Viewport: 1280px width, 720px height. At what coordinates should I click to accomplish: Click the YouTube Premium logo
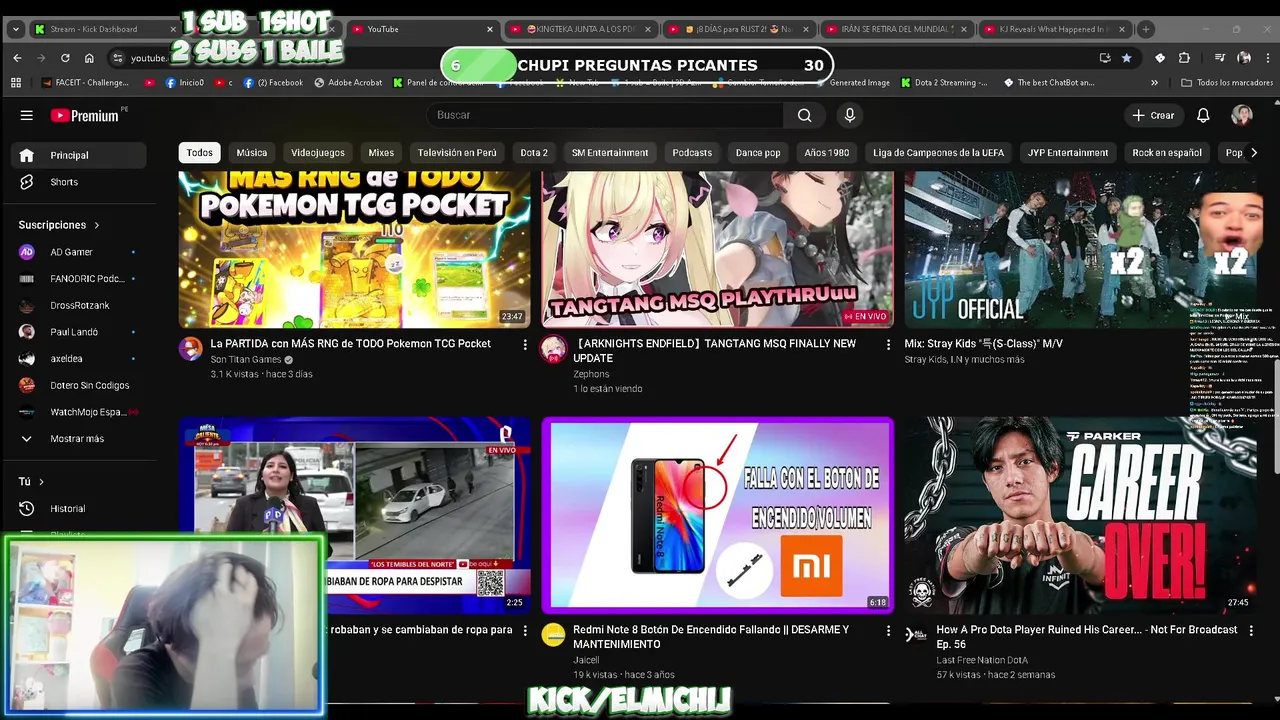pyautogui.click(x=85, y=116)
